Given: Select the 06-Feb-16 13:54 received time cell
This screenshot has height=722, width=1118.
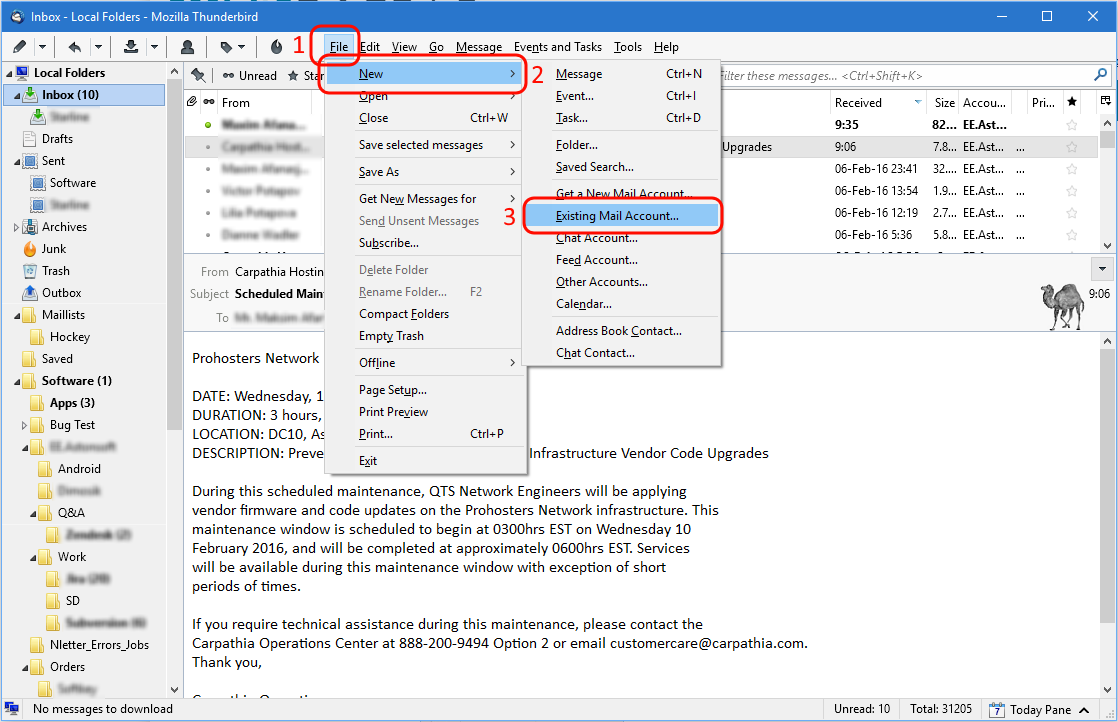Looking at the screenshot, I should tap(876, 191).
